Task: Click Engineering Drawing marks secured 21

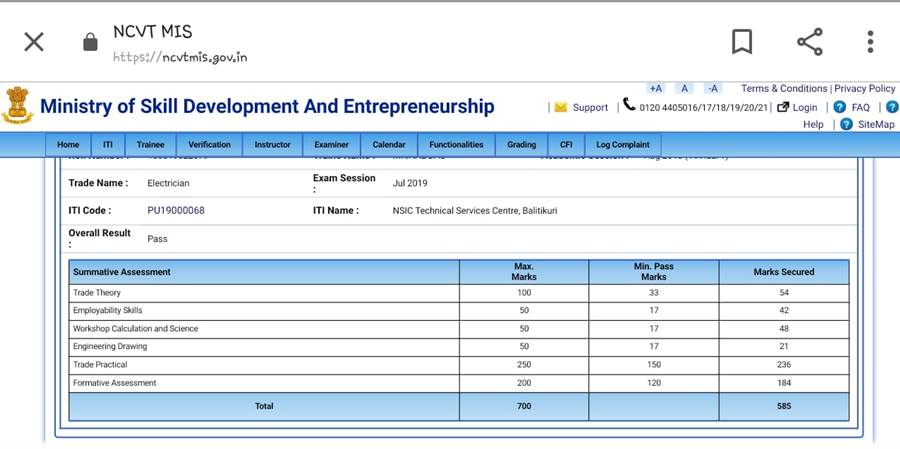Action: pyautogui.click(x=784, y=347)
